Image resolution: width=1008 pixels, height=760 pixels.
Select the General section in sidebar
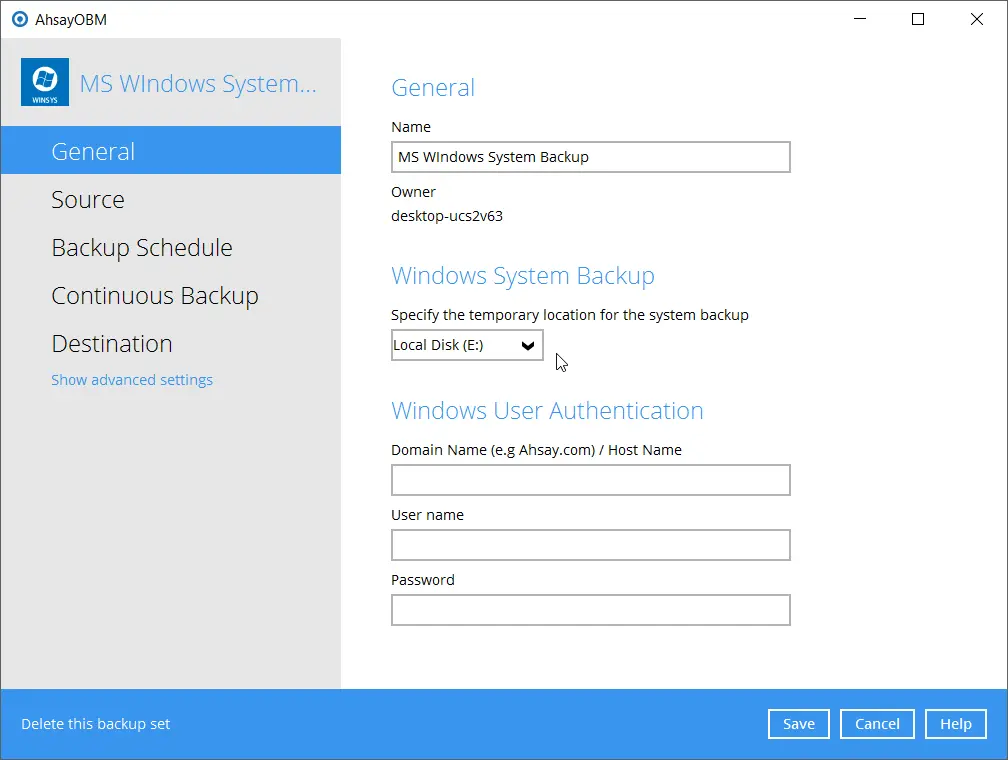(x=93, y=151)
